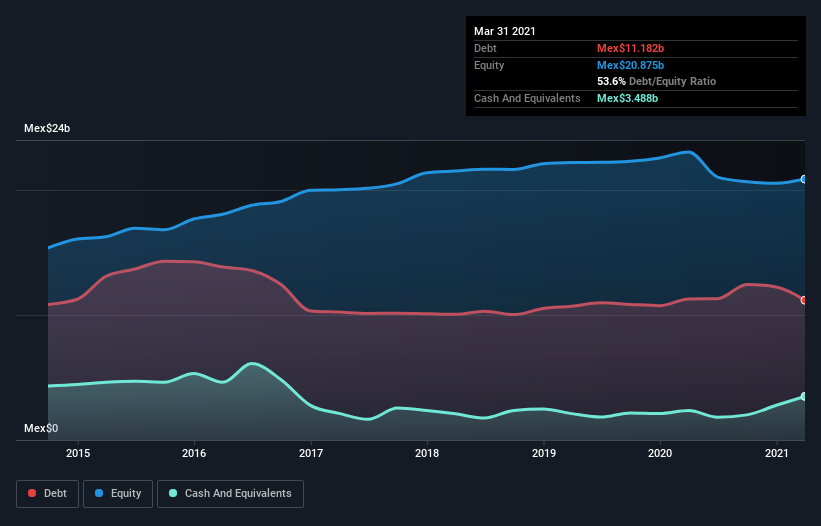Toggle the Debt series legend button

(47, 493)
